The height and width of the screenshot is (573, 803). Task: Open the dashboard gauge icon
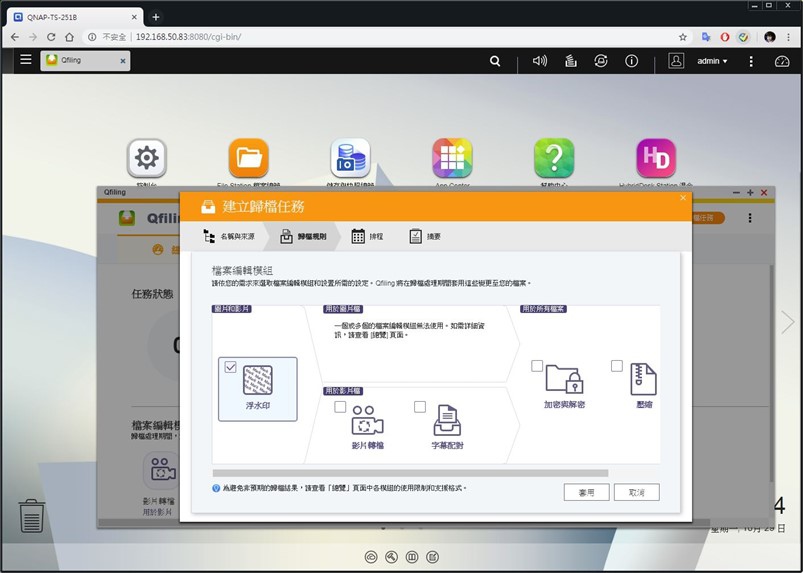[782, 61]
